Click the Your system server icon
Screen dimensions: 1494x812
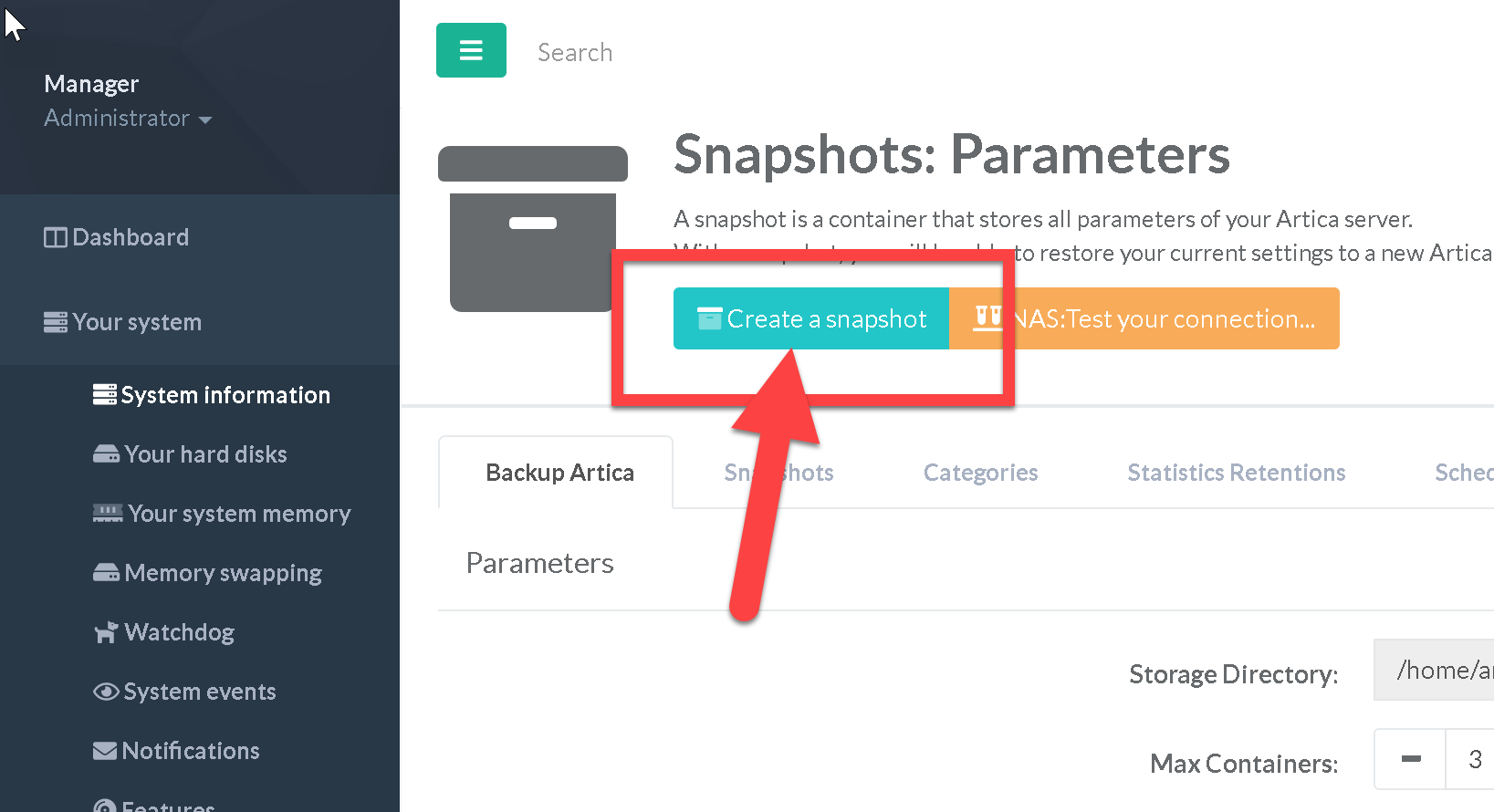pos(55,322)
